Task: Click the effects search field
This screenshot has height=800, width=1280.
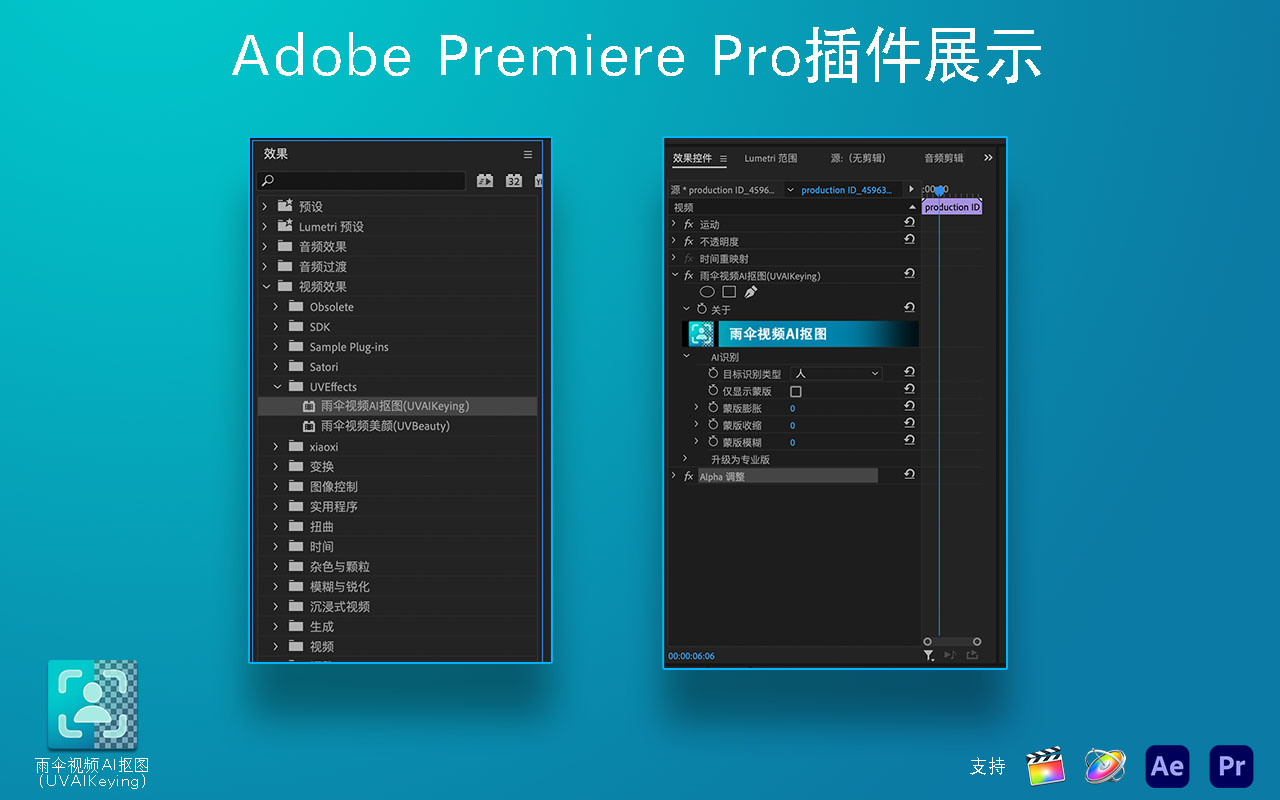Action: click(361, 181)
